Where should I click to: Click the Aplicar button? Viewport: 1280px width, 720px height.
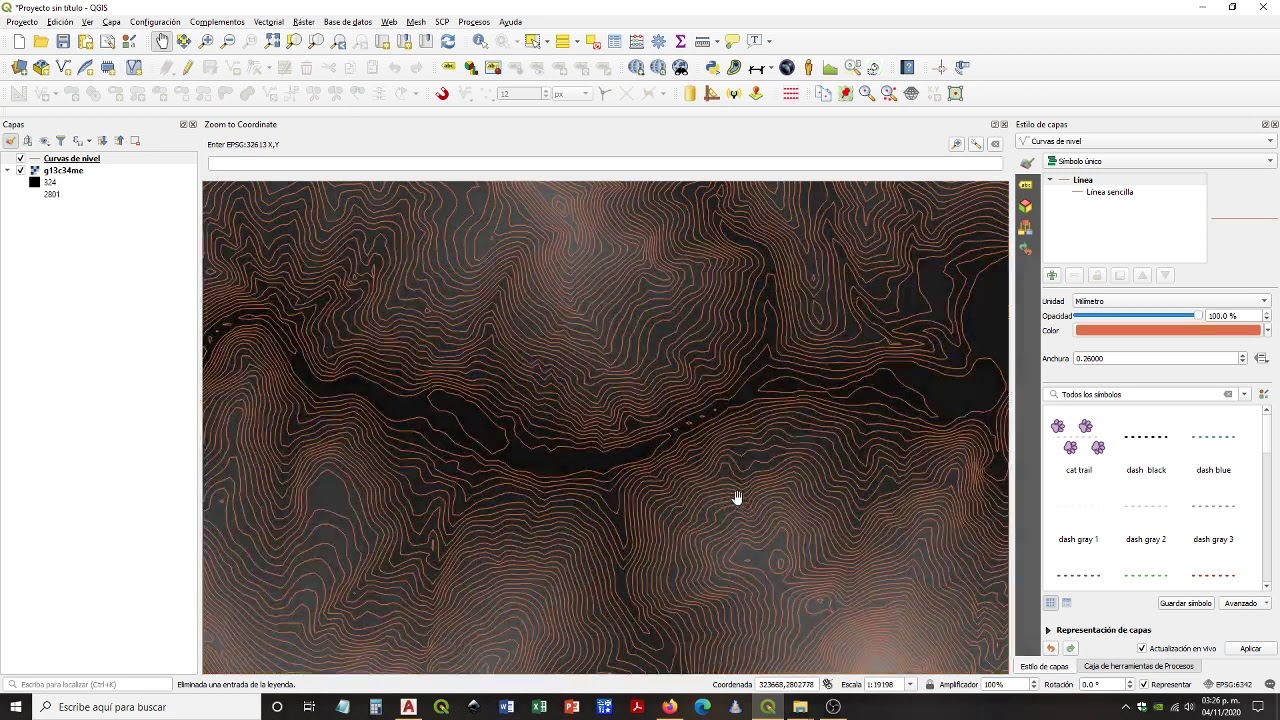coord(1250,648)
